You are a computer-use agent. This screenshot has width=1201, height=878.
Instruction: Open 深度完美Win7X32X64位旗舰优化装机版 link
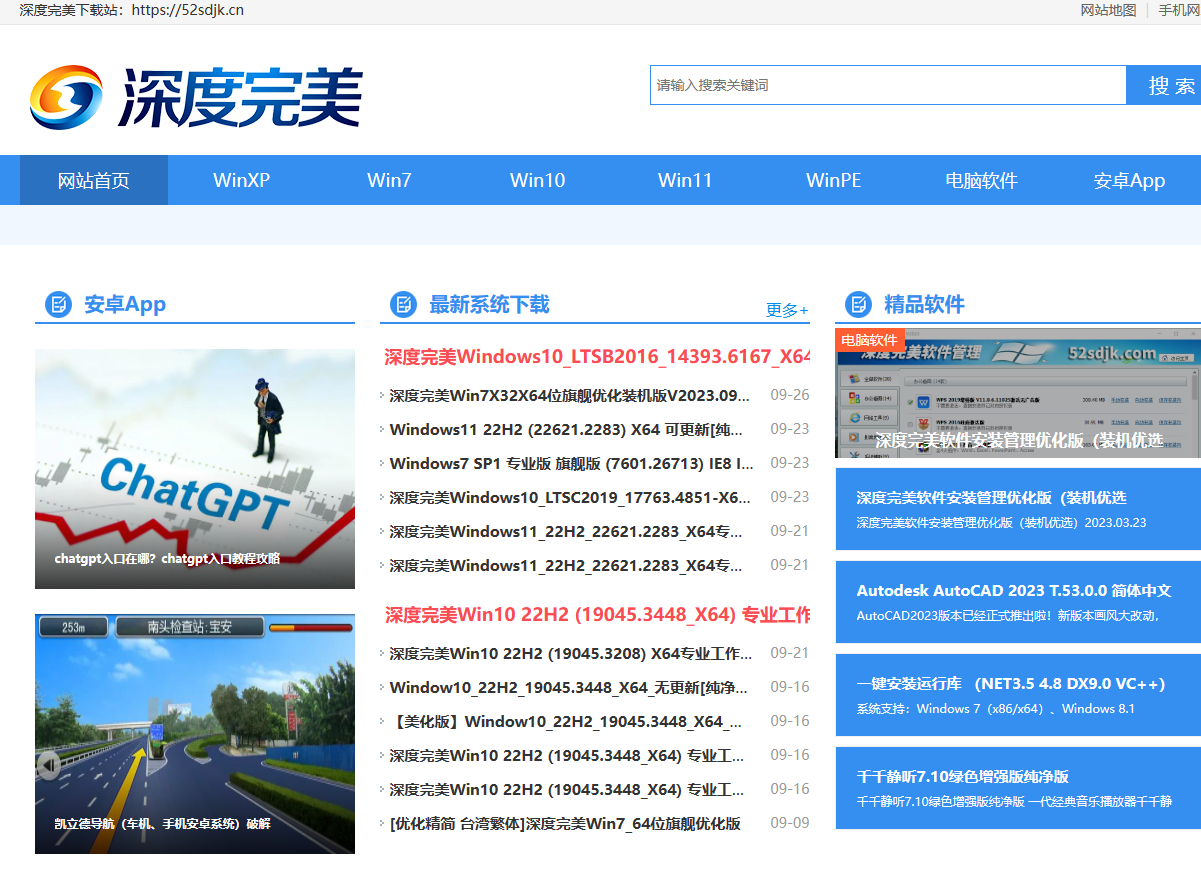pyautogui.click(x=569, y=395)
